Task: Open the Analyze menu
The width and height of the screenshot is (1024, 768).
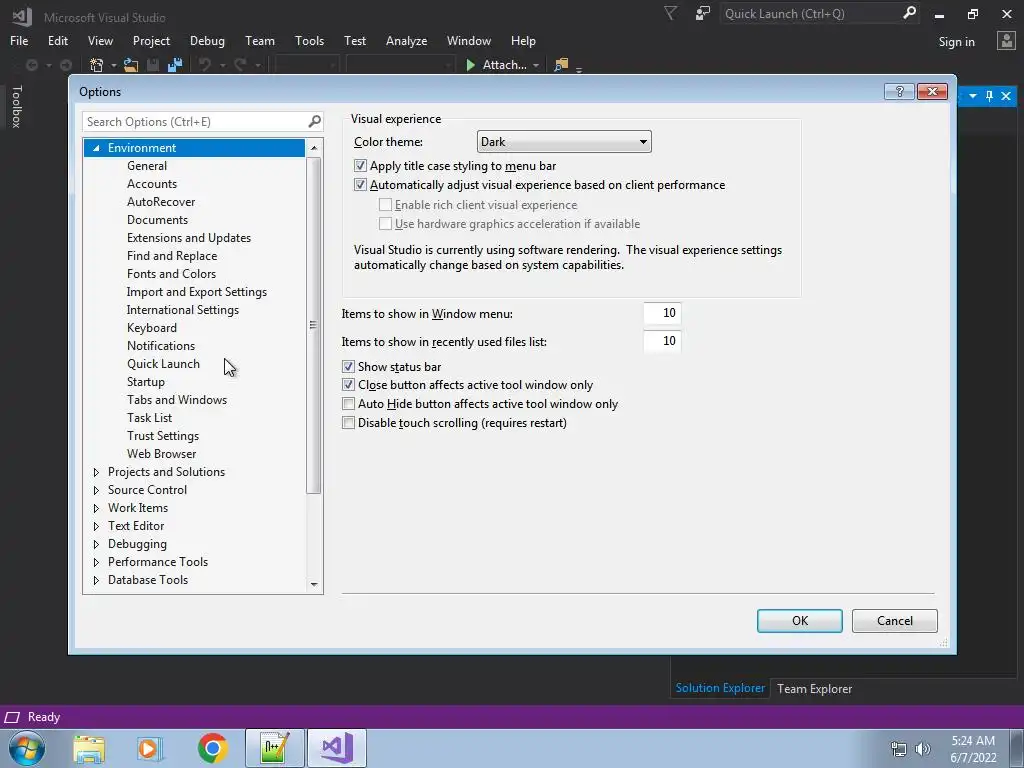Action: 406,40
